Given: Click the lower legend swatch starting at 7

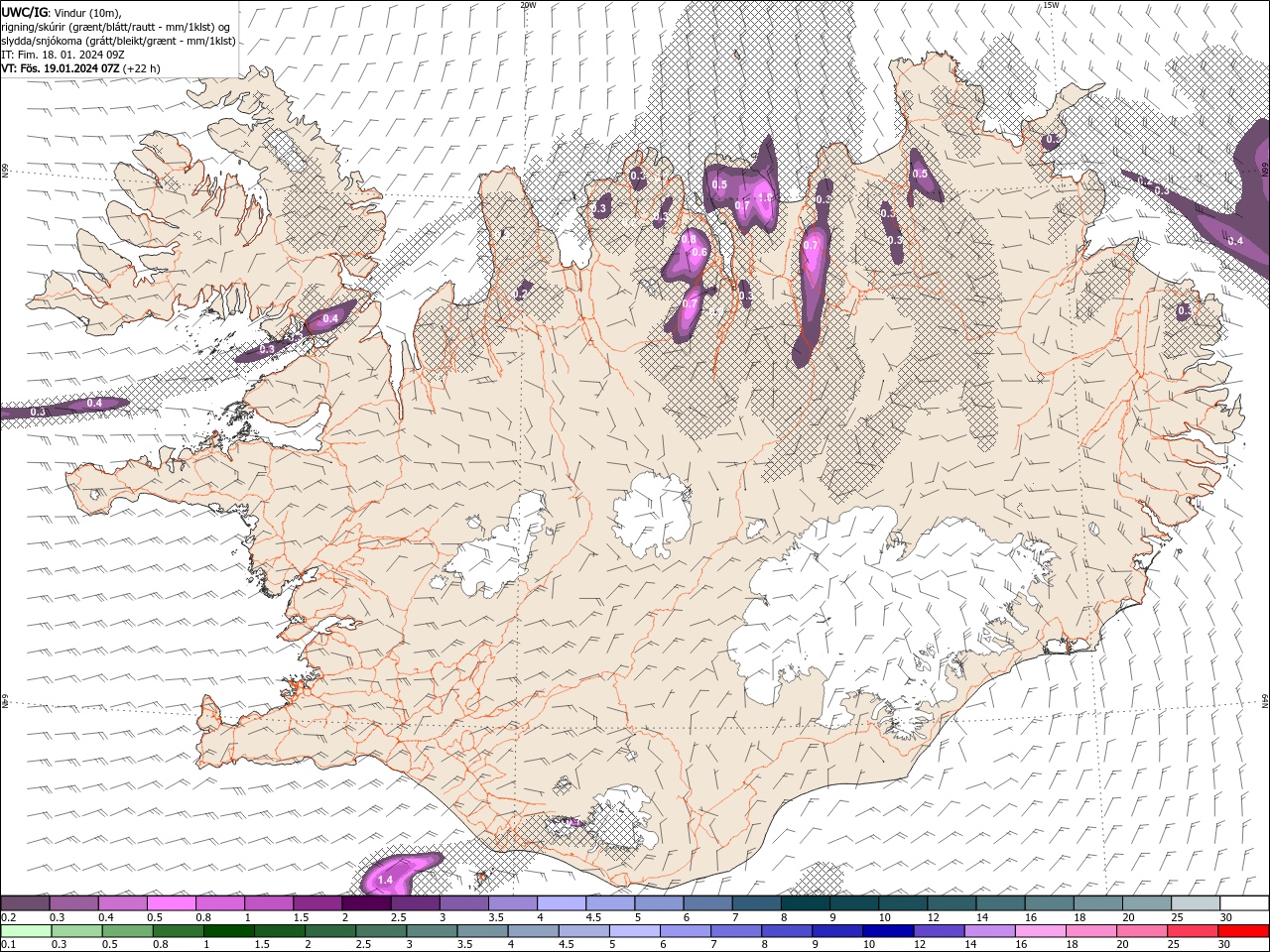Looking at the screenshot, I should coord(736,931).
